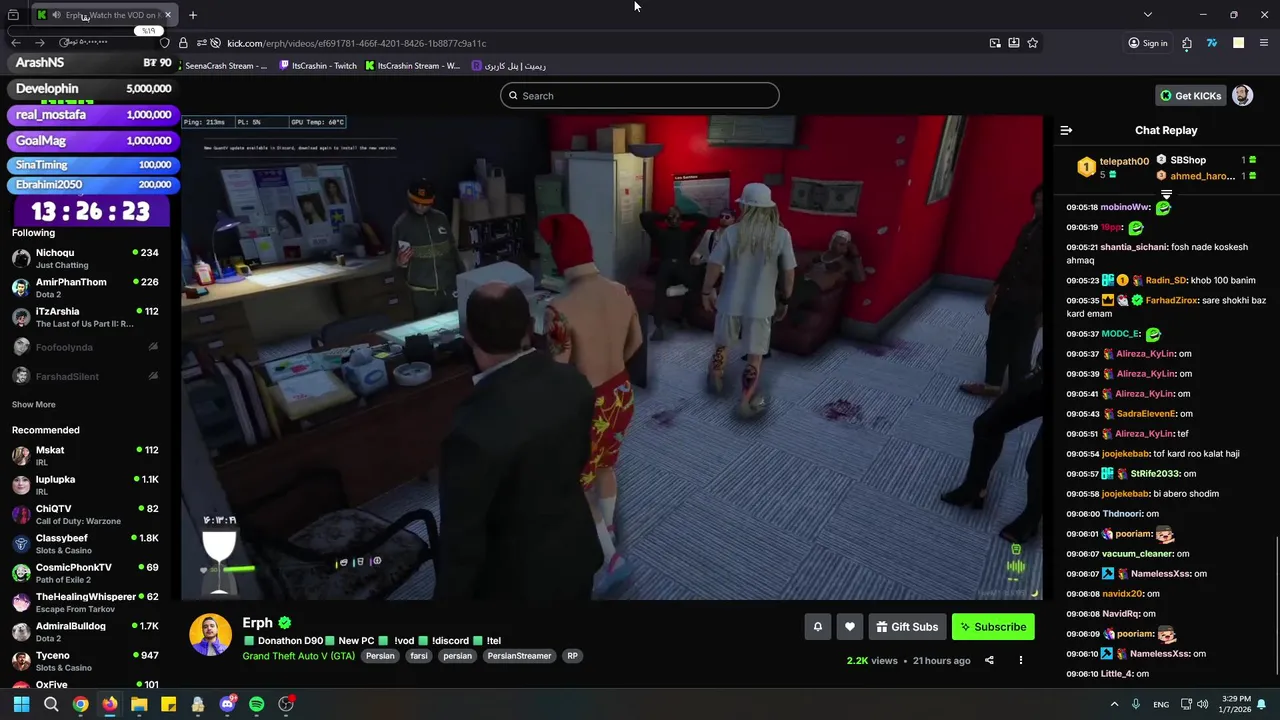Screen dimensions: 1280x720
Task: Subscribe to Erph's channel
Action: tap(993, 627)
